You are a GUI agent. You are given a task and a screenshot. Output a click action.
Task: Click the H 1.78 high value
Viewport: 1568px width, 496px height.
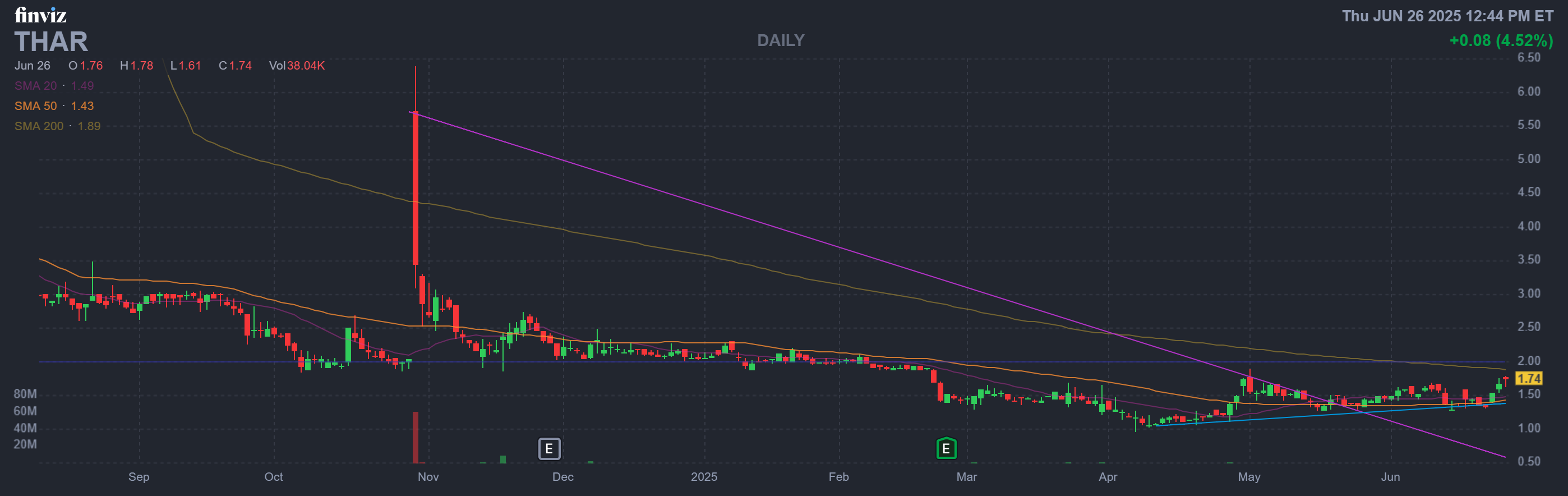(136, 66)
